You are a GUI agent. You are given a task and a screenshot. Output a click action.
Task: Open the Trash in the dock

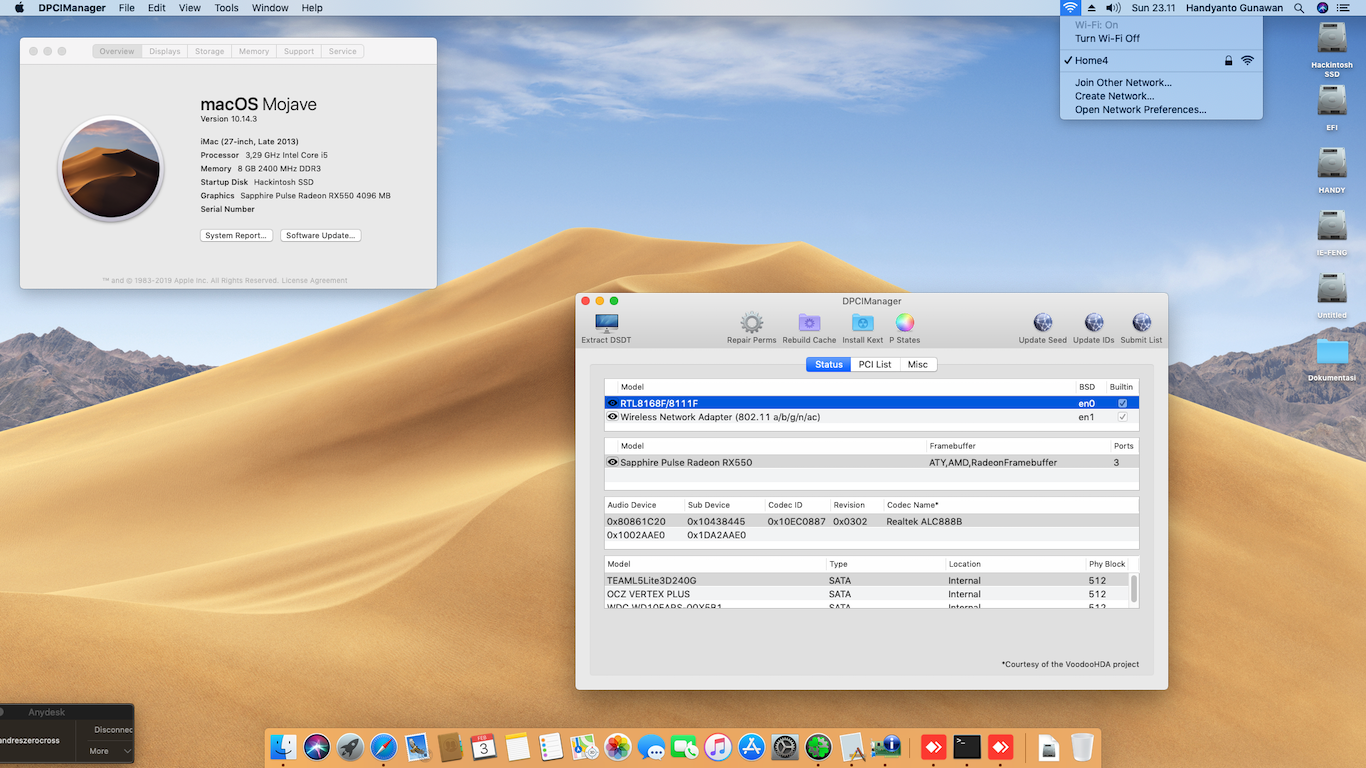click(x=1082, y=746)
